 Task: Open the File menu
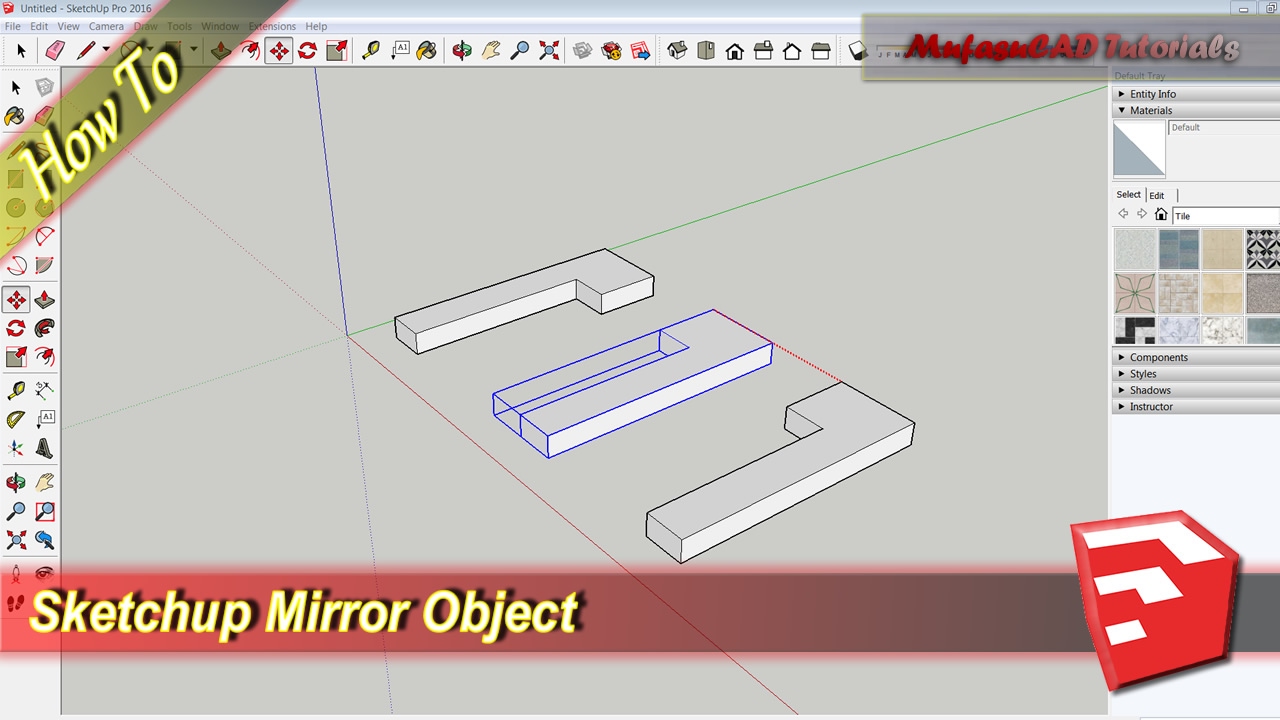pos(13,26)
